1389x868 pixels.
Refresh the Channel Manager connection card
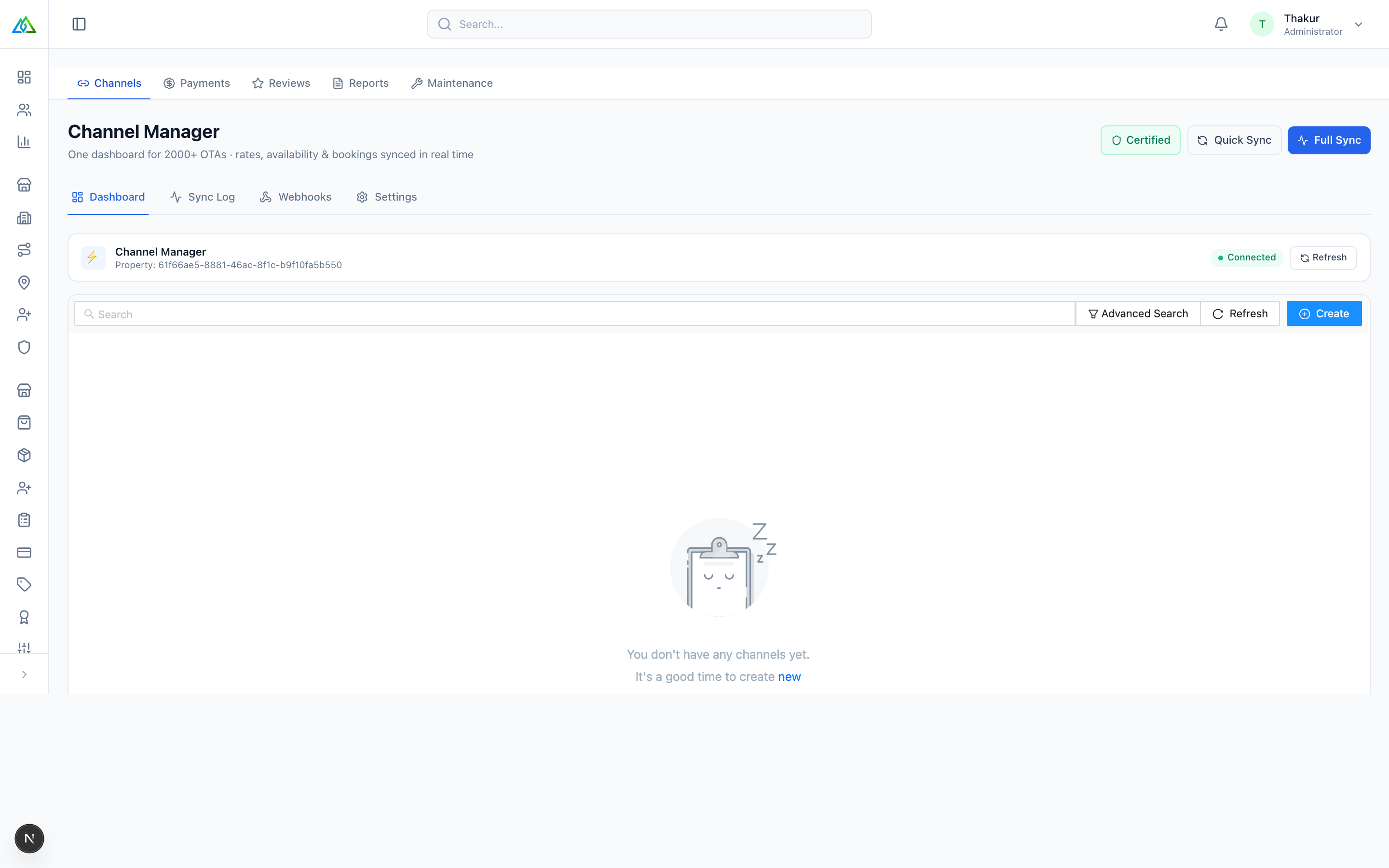(x=1323, y=257)
